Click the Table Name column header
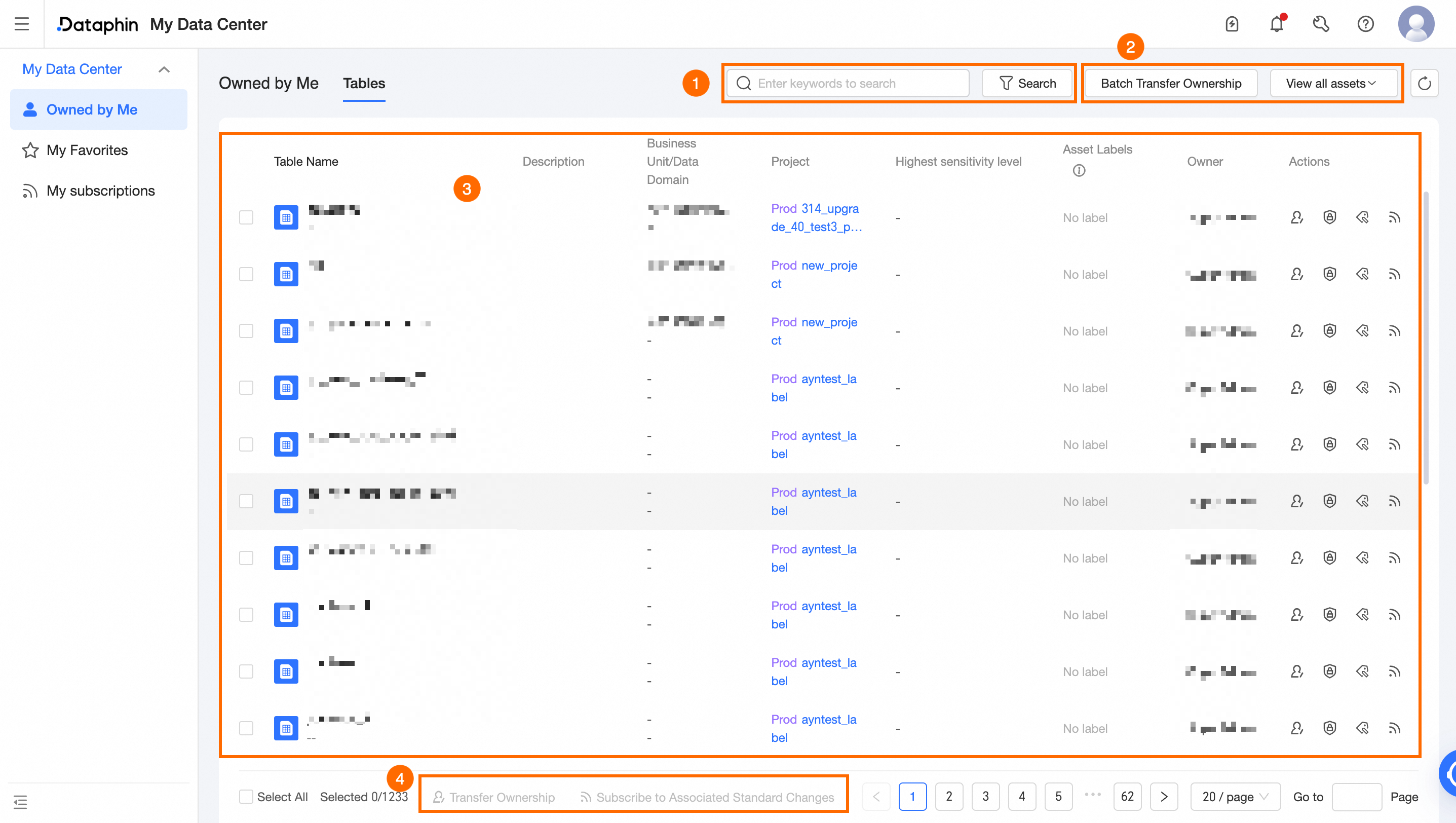 point(306,162)
